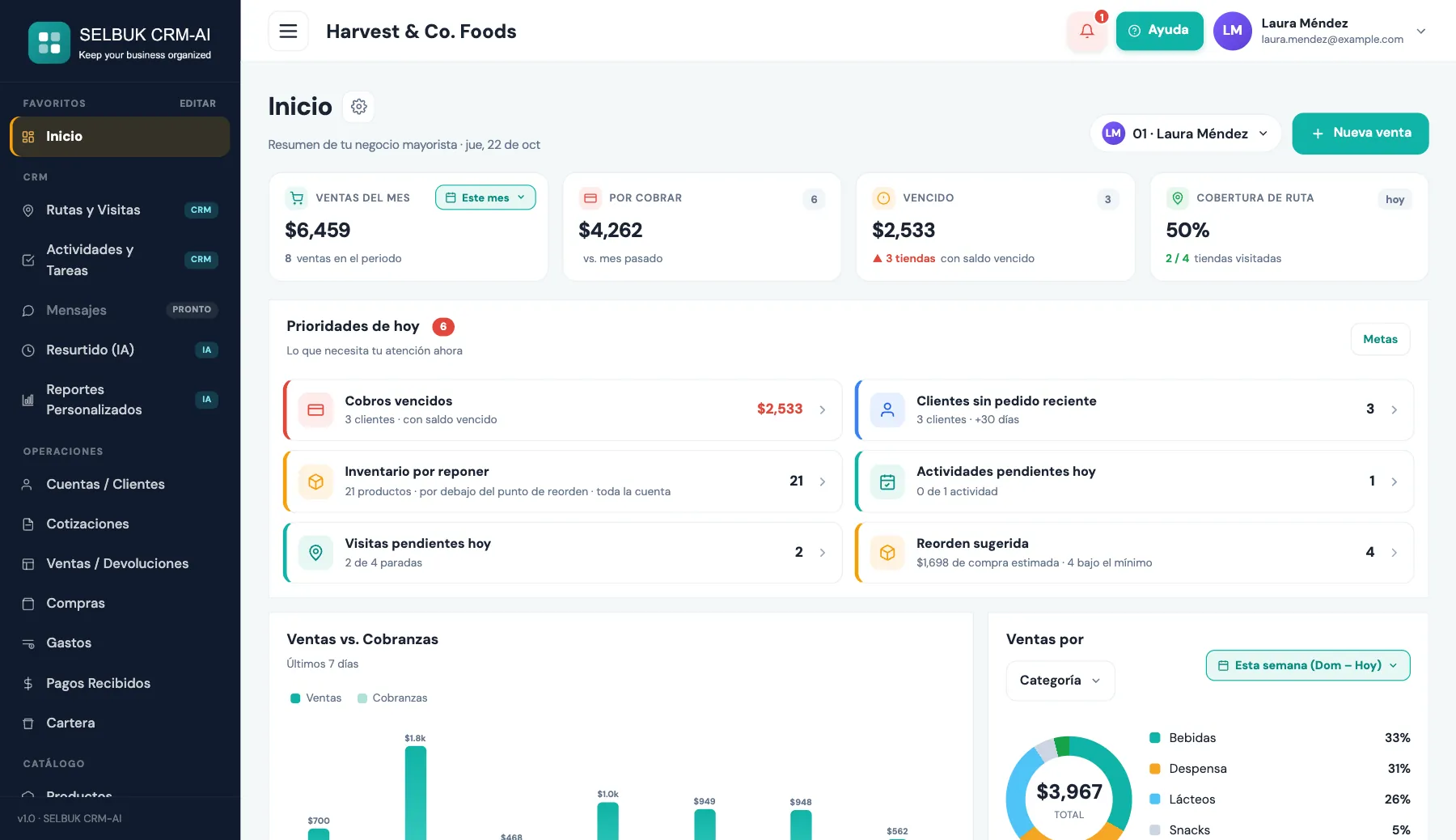Open the Categoría dropdown

point(1060,681)
